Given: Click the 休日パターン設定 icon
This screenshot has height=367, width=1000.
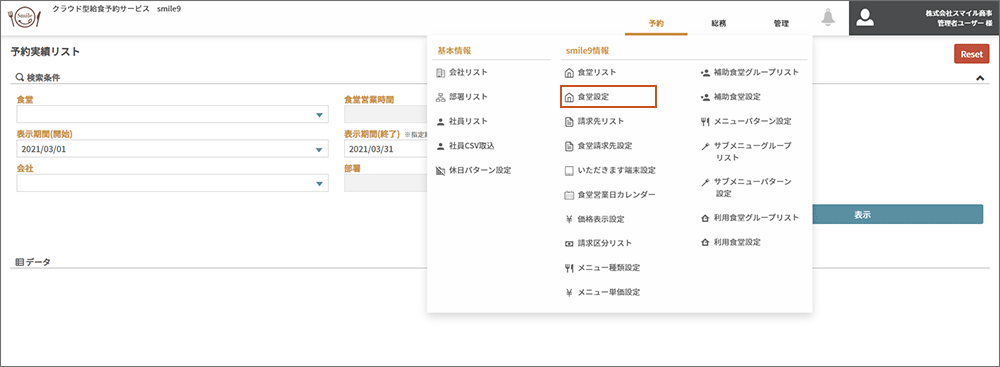Looking at the screenshot, I should click(x=439, y=170).
